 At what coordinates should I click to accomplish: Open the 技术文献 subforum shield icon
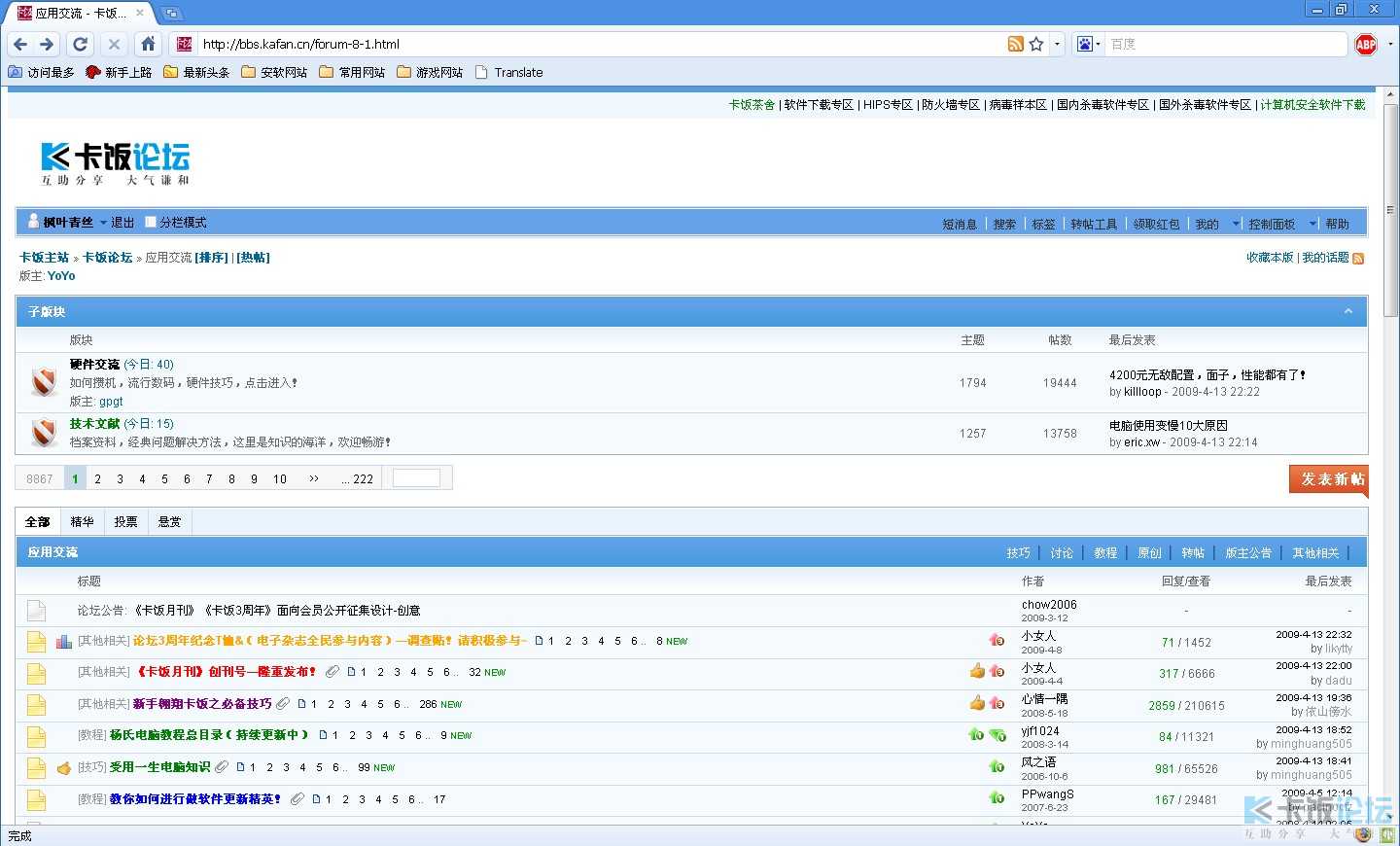pos(44,433)
